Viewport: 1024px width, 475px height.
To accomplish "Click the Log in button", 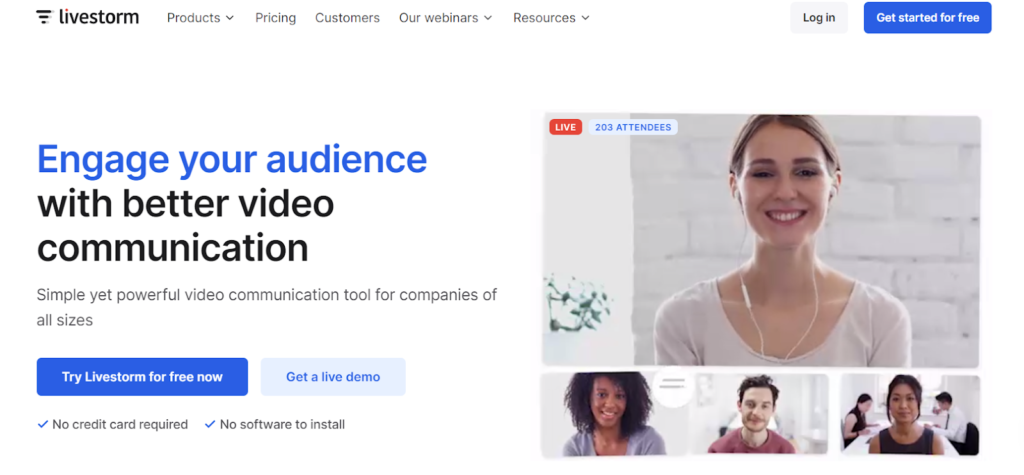I will click(x=819, y=18).
